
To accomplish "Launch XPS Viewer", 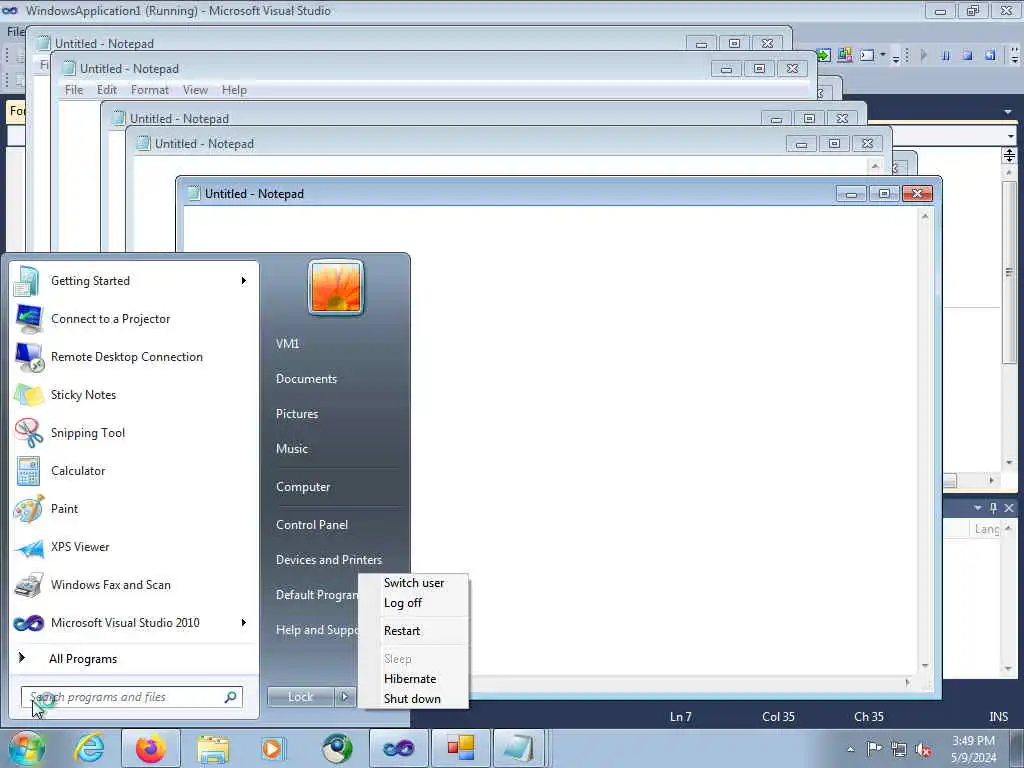I will (135, 547).
